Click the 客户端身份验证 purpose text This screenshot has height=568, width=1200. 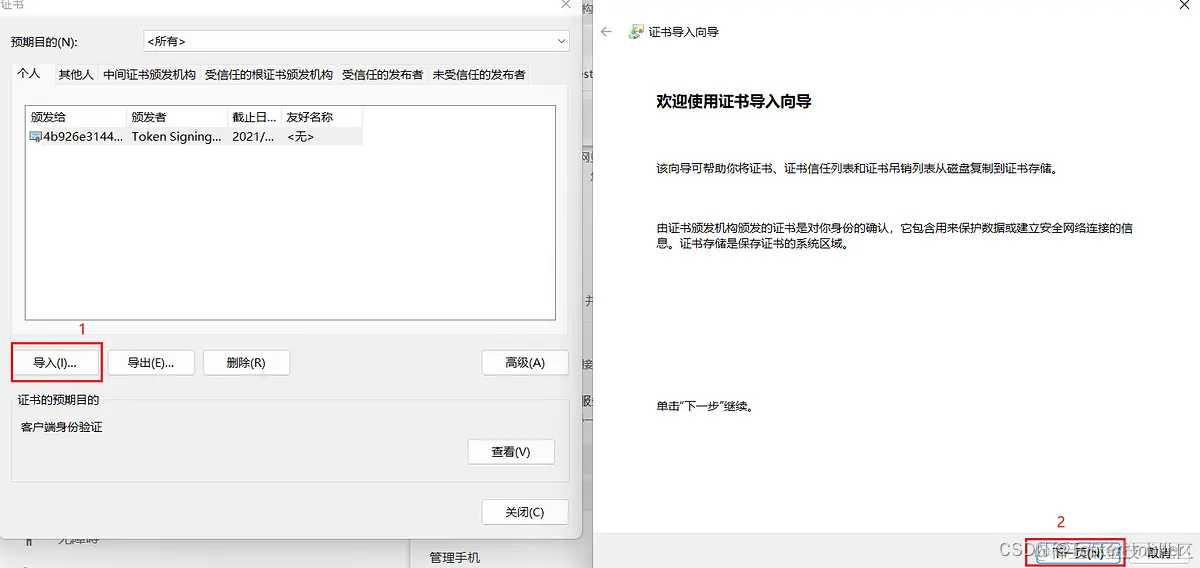click(x=62, y=427)
